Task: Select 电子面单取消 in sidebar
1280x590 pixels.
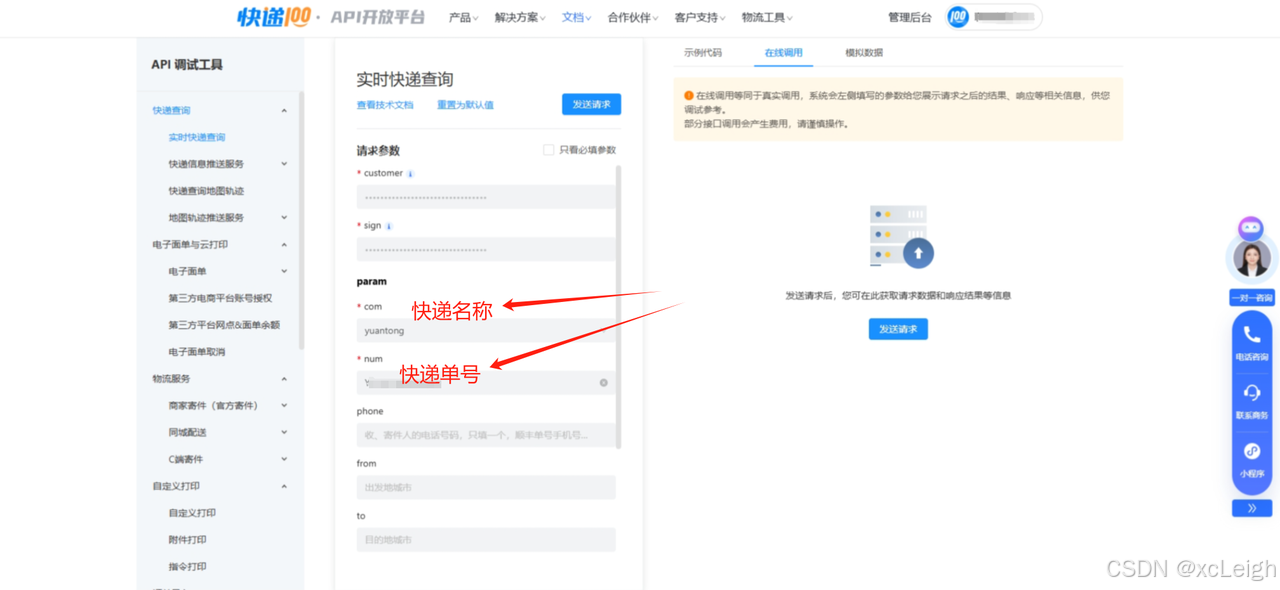Action: [197, 352]
